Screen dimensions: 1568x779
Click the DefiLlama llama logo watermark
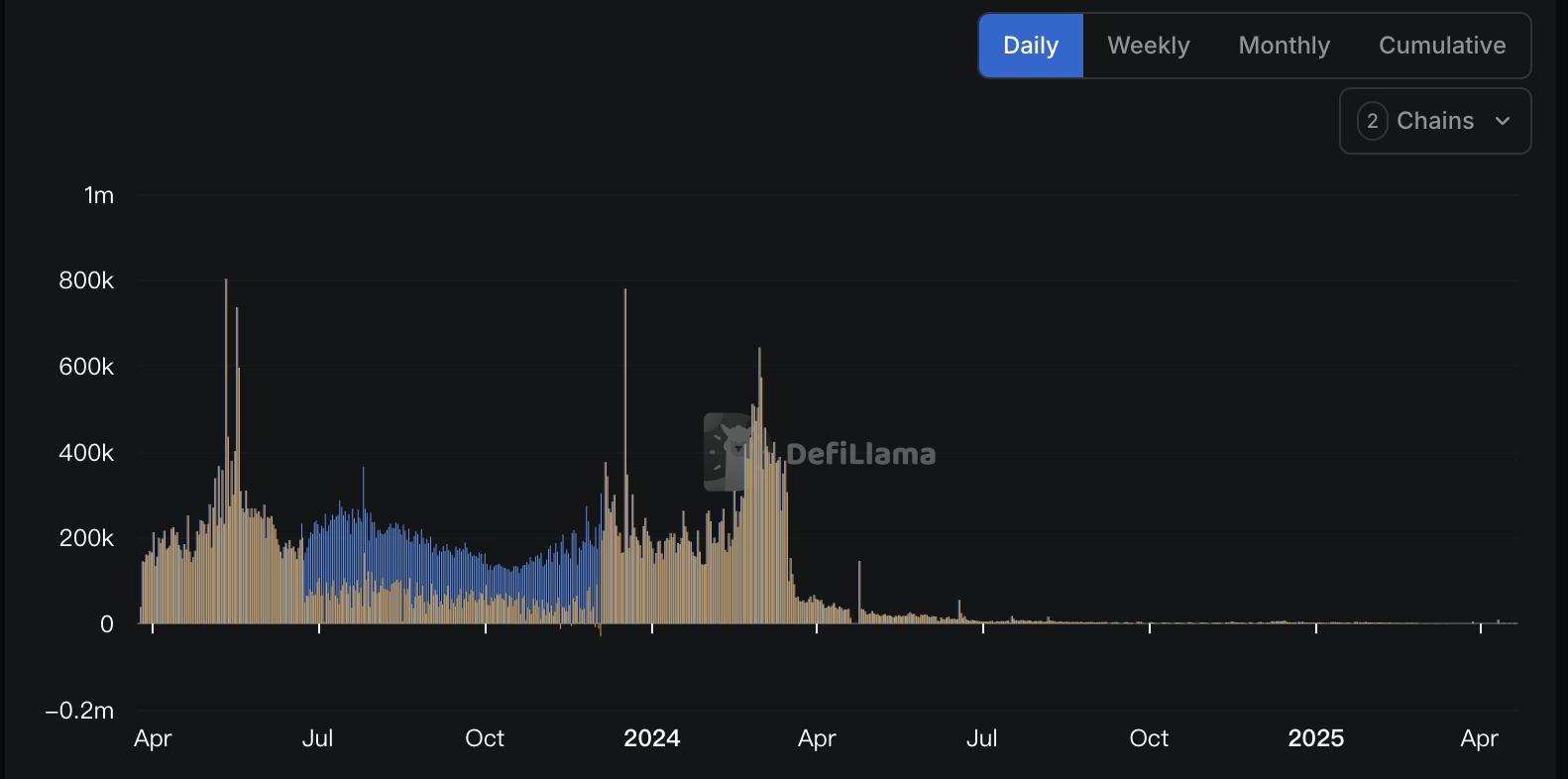(x=728, y=452)
